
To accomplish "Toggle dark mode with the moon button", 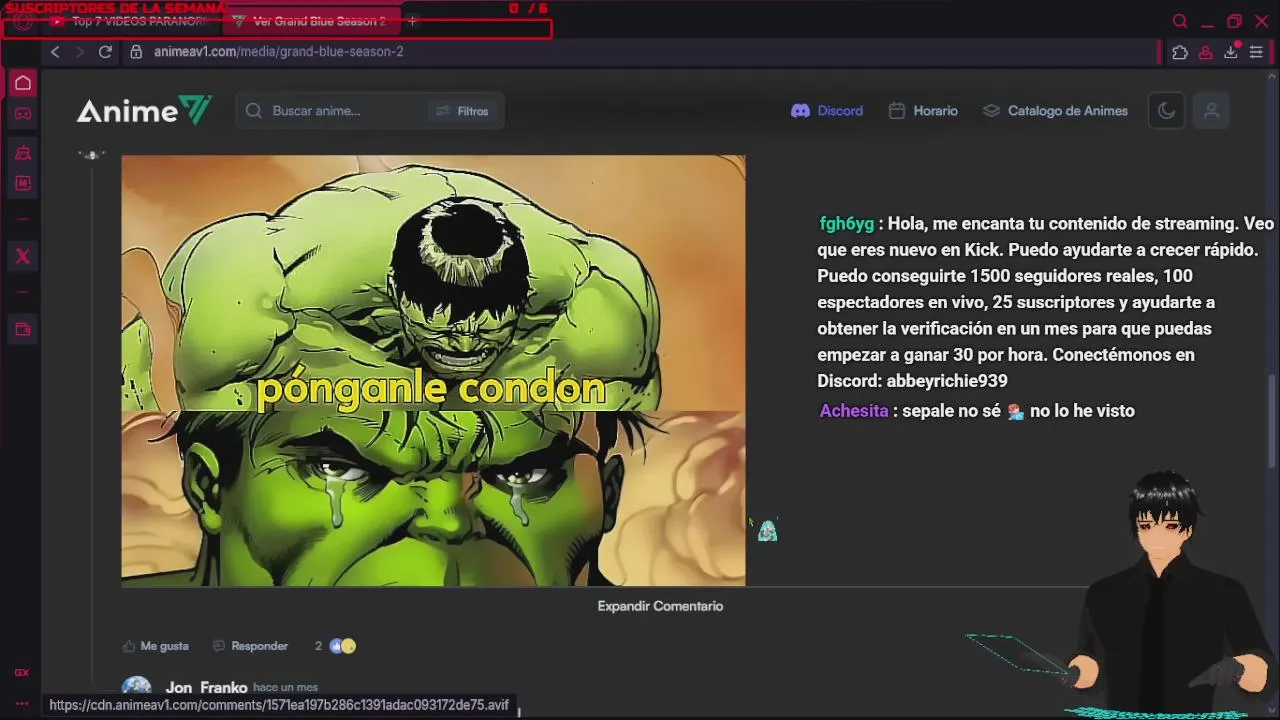I will (1166, 111).
